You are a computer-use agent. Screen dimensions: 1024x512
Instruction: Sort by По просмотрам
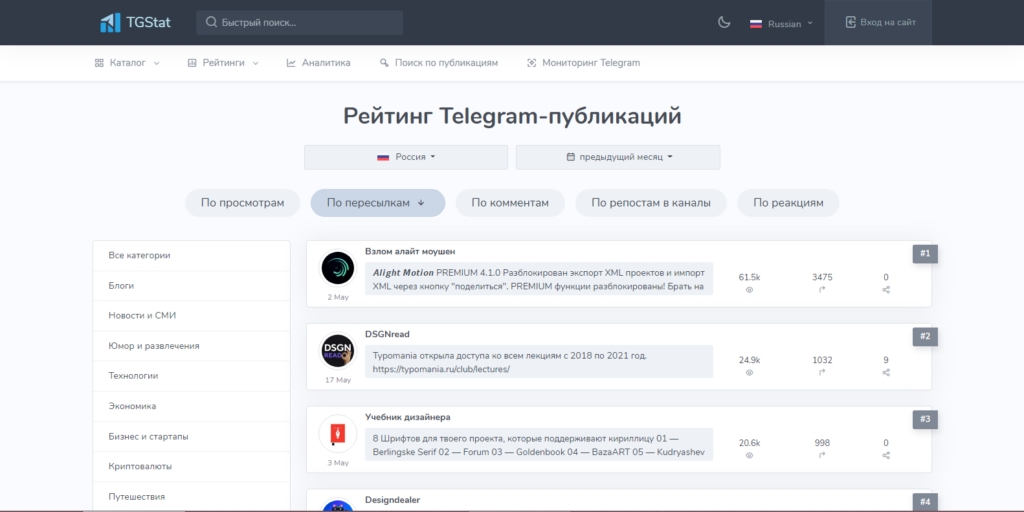click(x=242, y=203)
